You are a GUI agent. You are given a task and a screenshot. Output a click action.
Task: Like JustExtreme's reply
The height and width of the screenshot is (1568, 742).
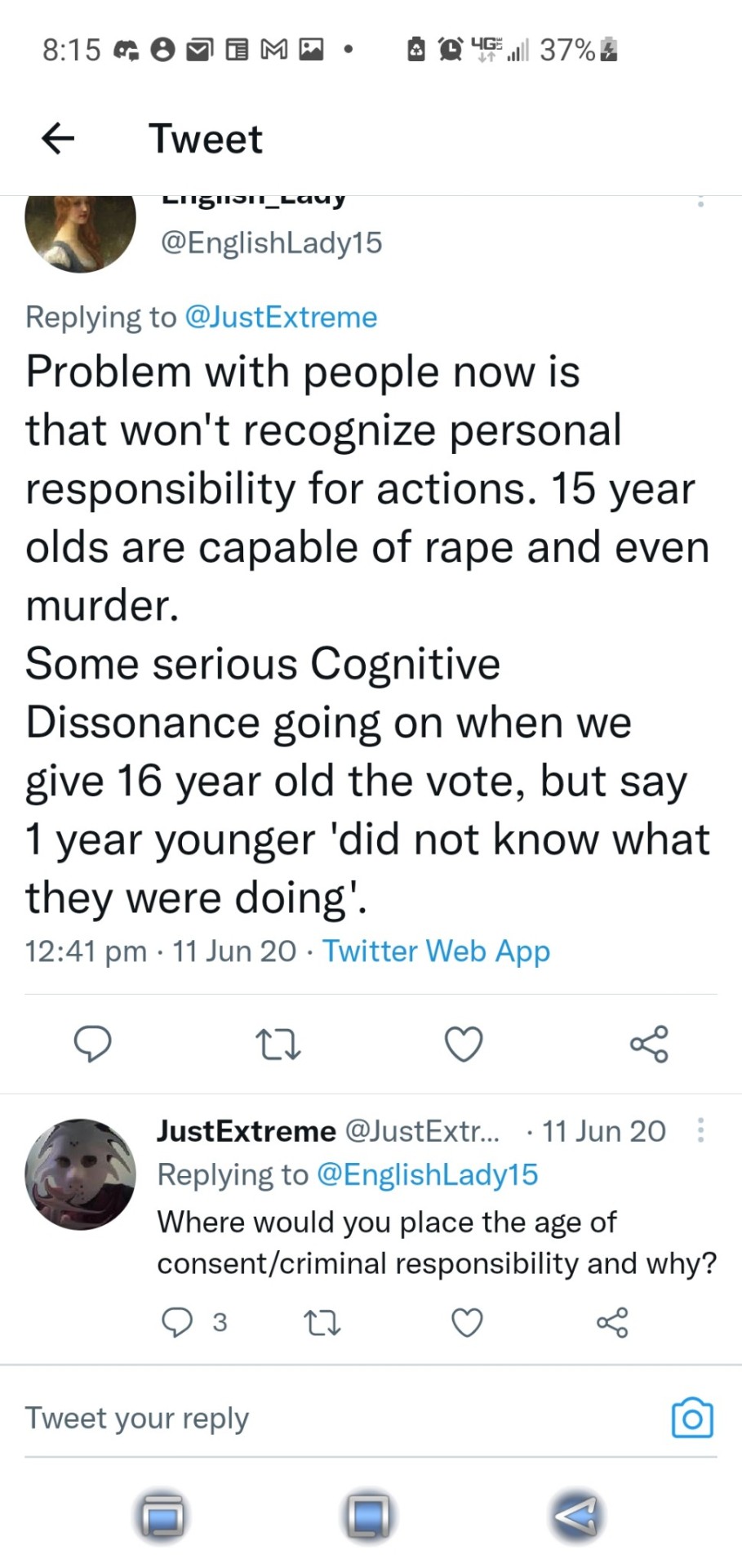click(x=467, y=1322)
